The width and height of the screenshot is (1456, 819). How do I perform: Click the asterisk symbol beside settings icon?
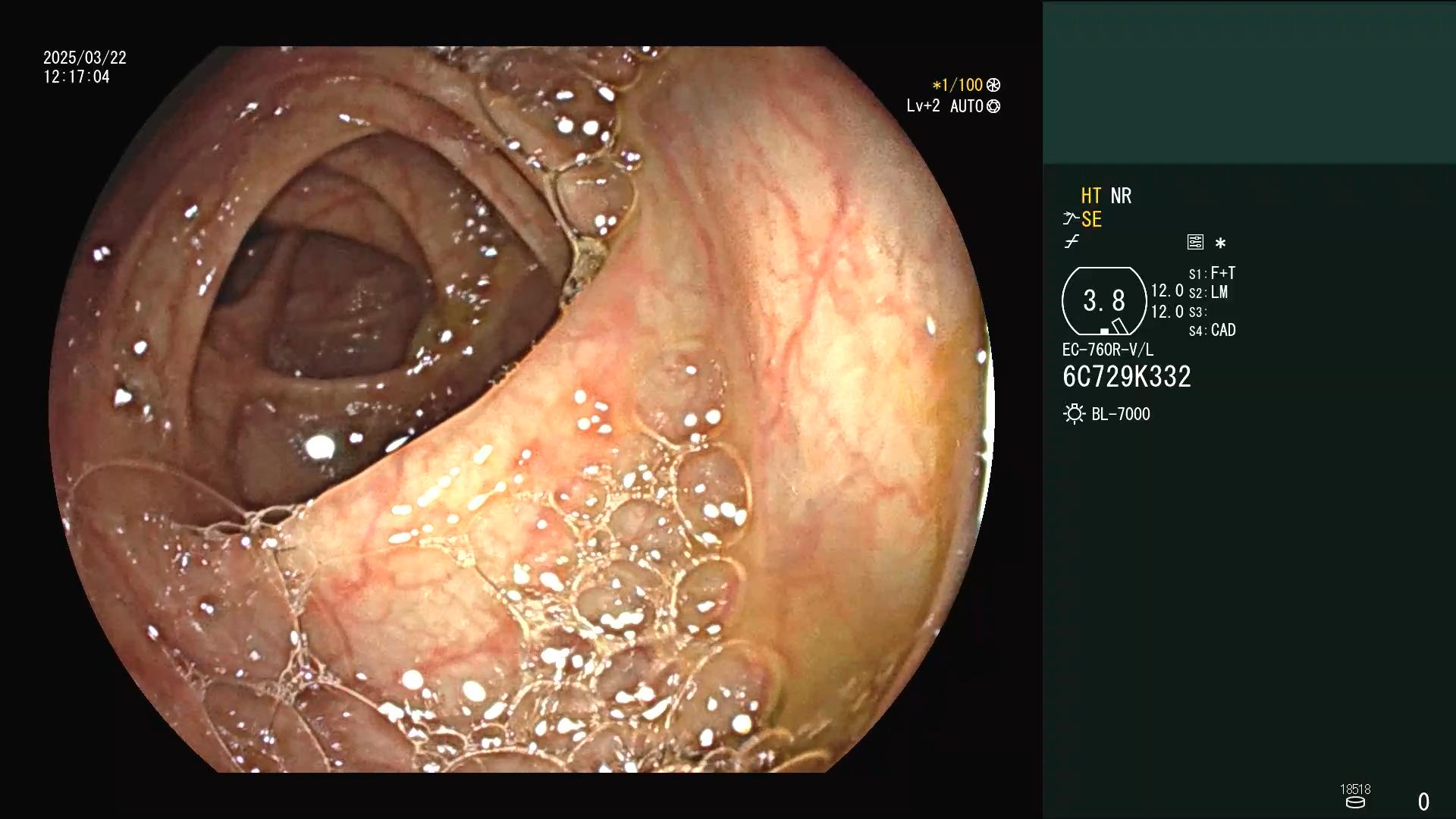point(1220,243)
